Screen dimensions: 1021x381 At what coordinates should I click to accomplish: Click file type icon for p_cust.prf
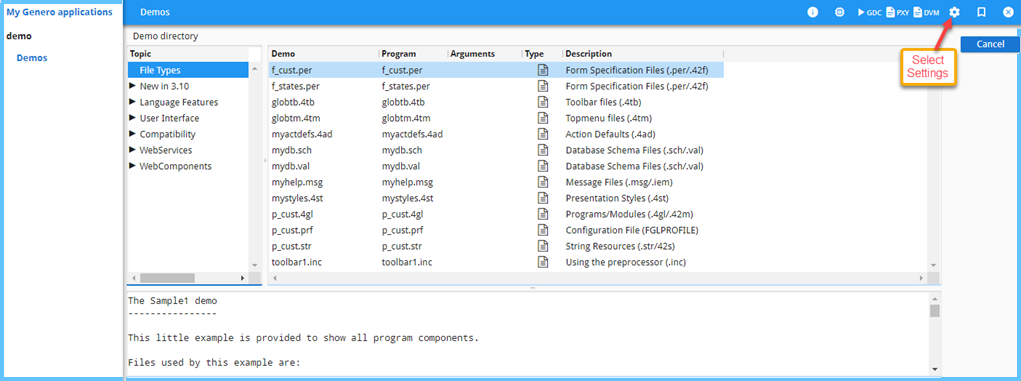point(542,230)
